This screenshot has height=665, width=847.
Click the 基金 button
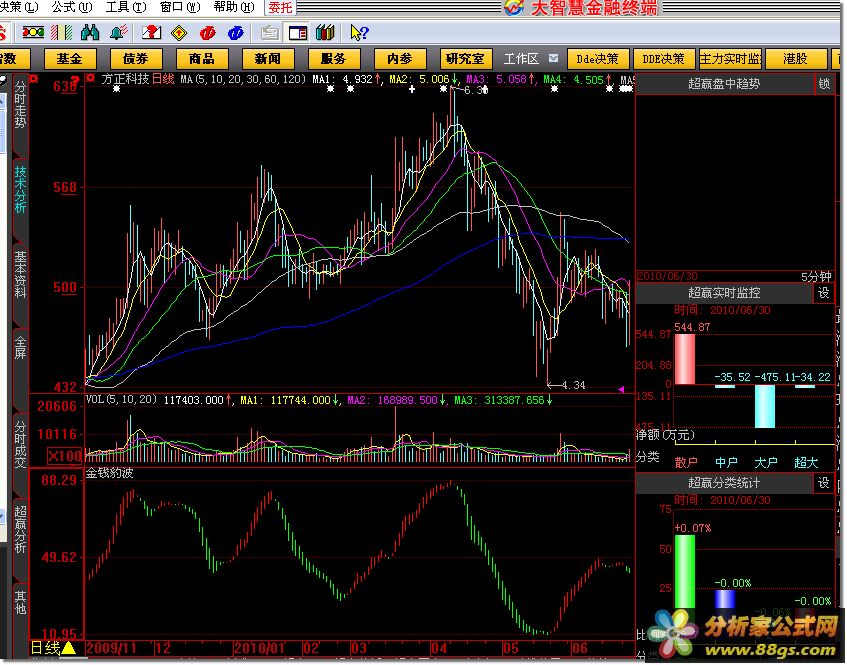pyautogui.click(x=70, y=59)
